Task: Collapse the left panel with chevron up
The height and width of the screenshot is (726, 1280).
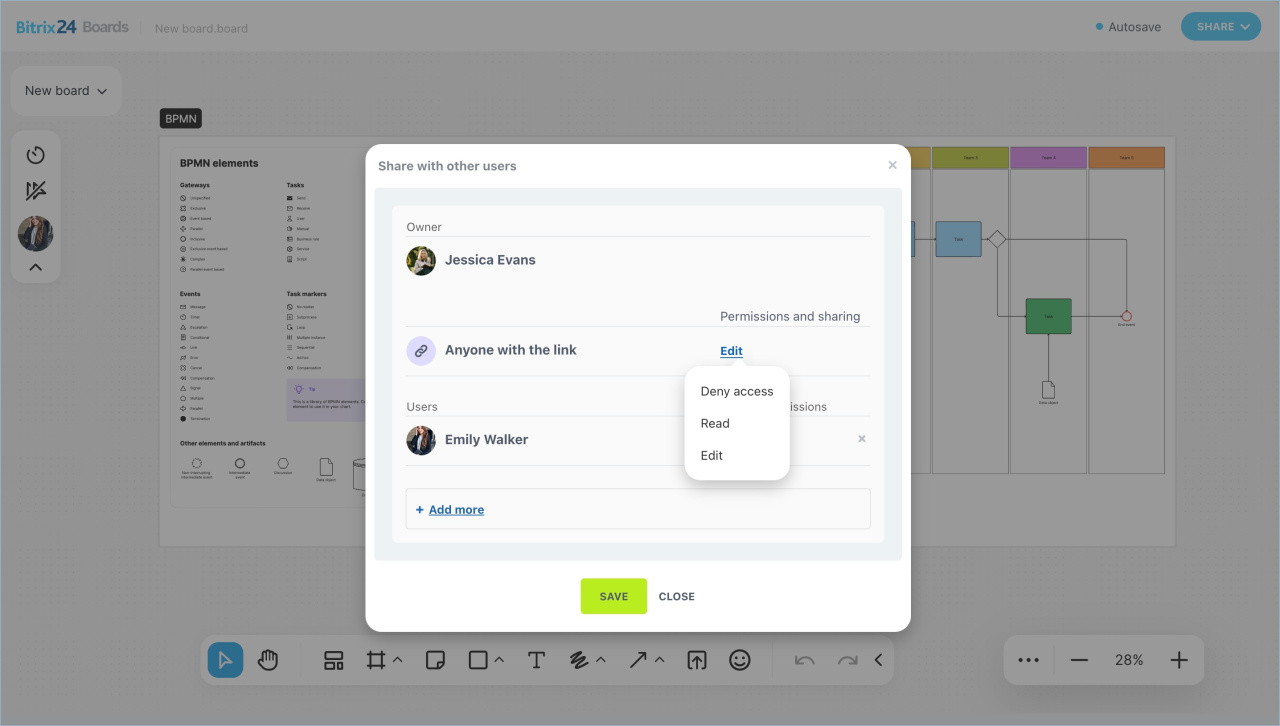Action: [36, 267]
